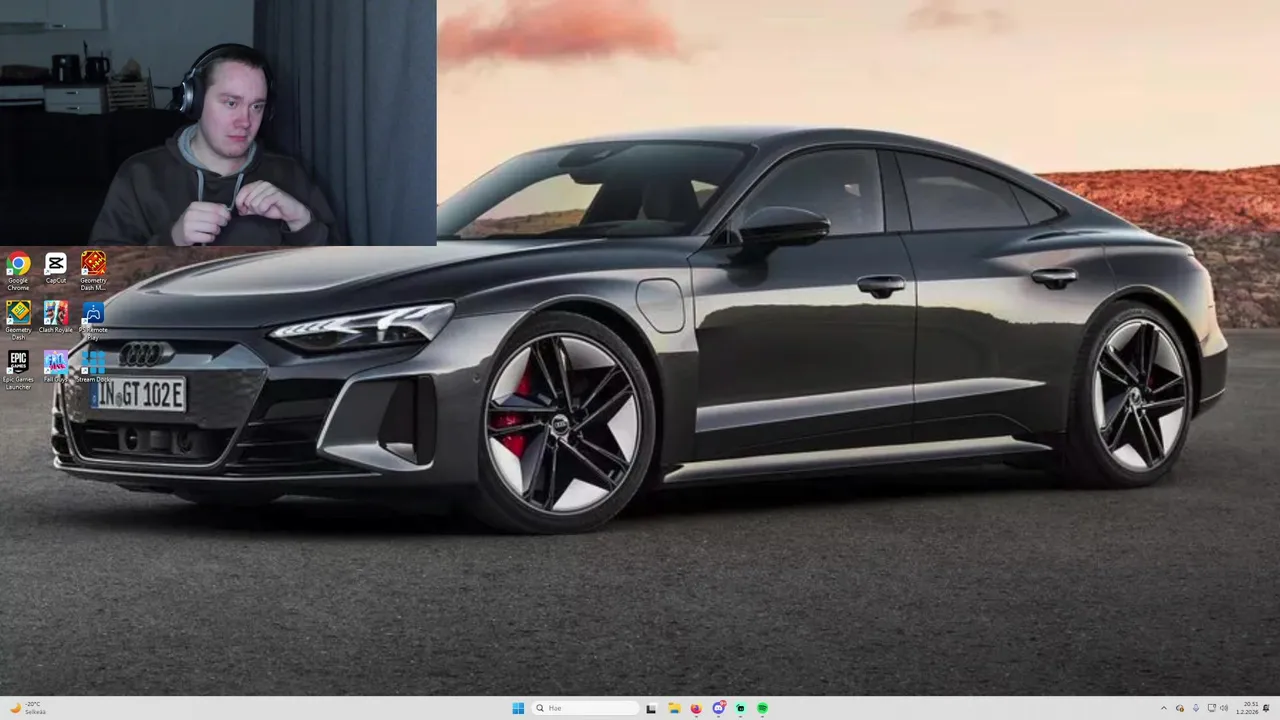1280x720 pixels.
Task: Open the volume tray icon
Action: 1224,708
